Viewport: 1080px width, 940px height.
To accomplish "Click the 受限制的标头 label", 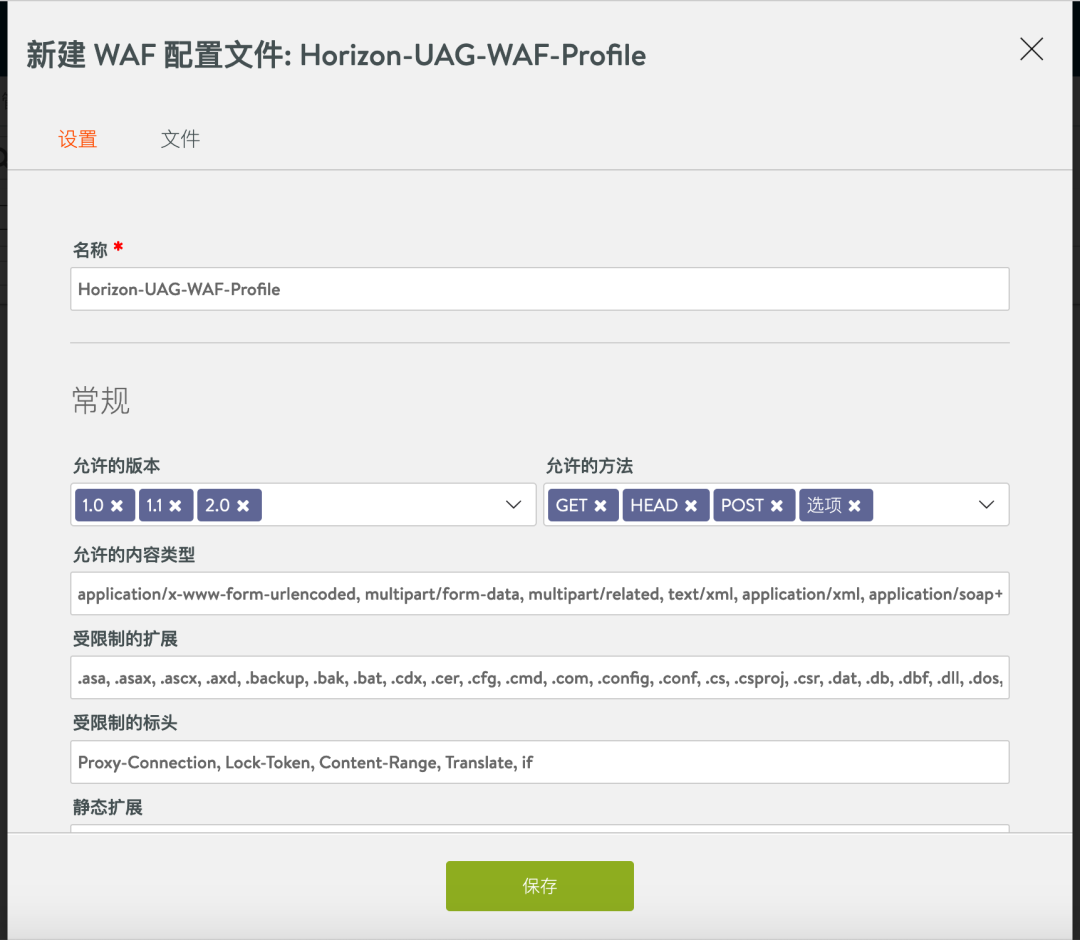I will [125, 723].
